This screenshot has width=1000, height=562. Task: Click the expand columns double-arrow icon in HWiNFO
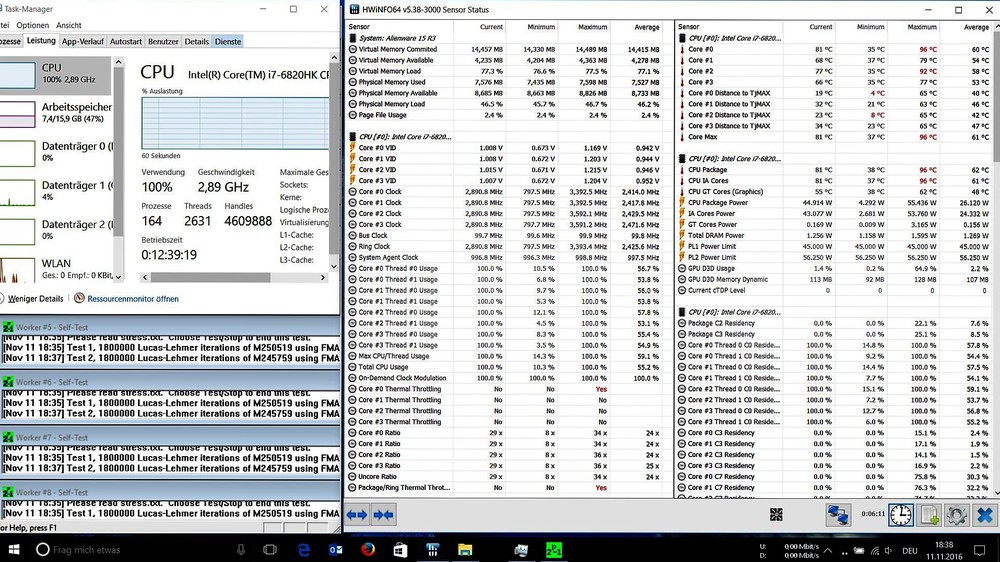358,514
